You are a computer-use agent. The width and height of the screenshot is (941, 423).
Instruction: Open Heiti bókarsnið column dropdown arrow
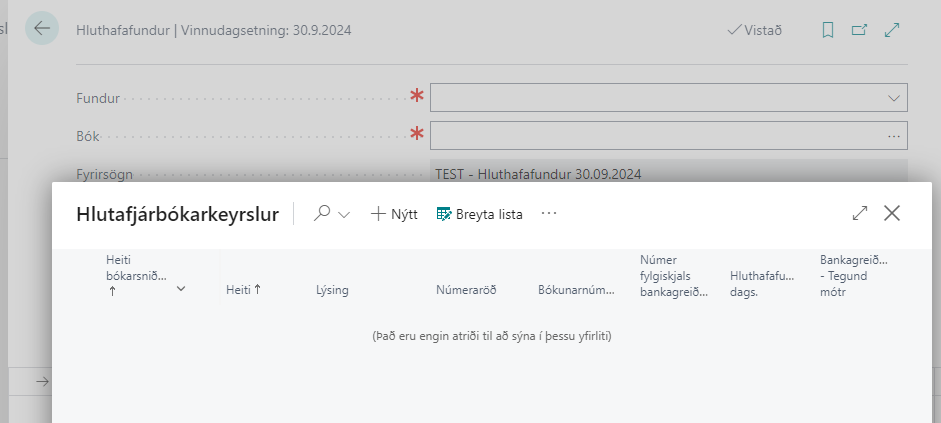[181, 289]
